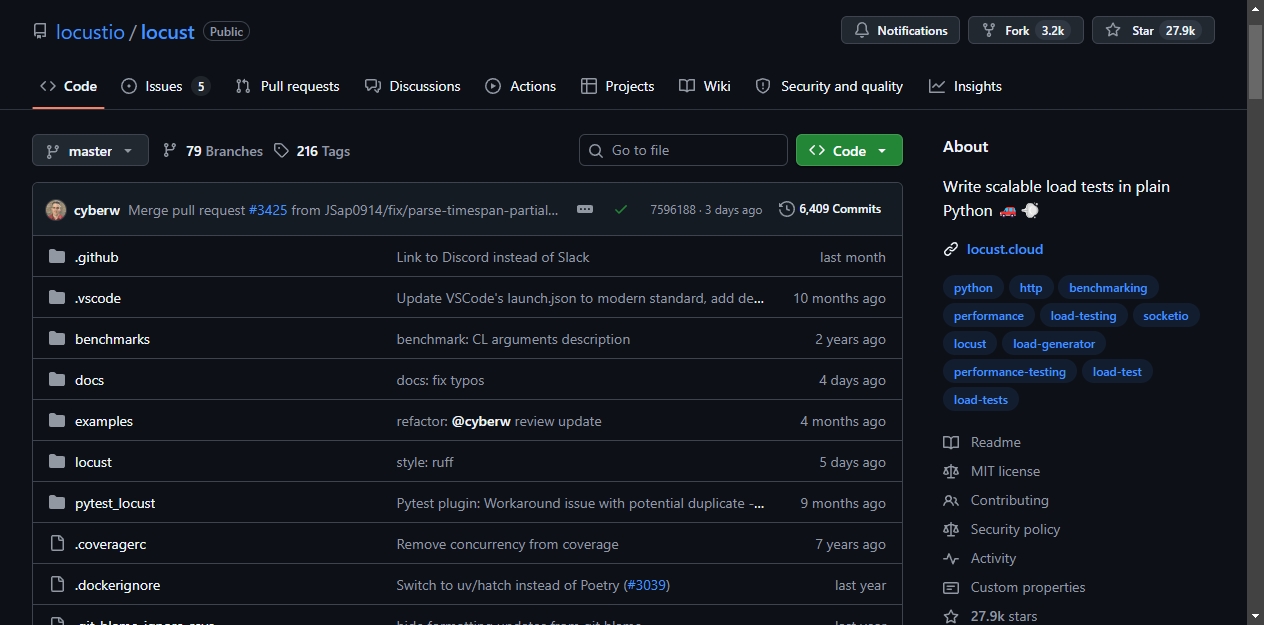This screenshot has height=625, width=1264.
Task: Select the socketio topic tag
Action: tap(1166, 316)
